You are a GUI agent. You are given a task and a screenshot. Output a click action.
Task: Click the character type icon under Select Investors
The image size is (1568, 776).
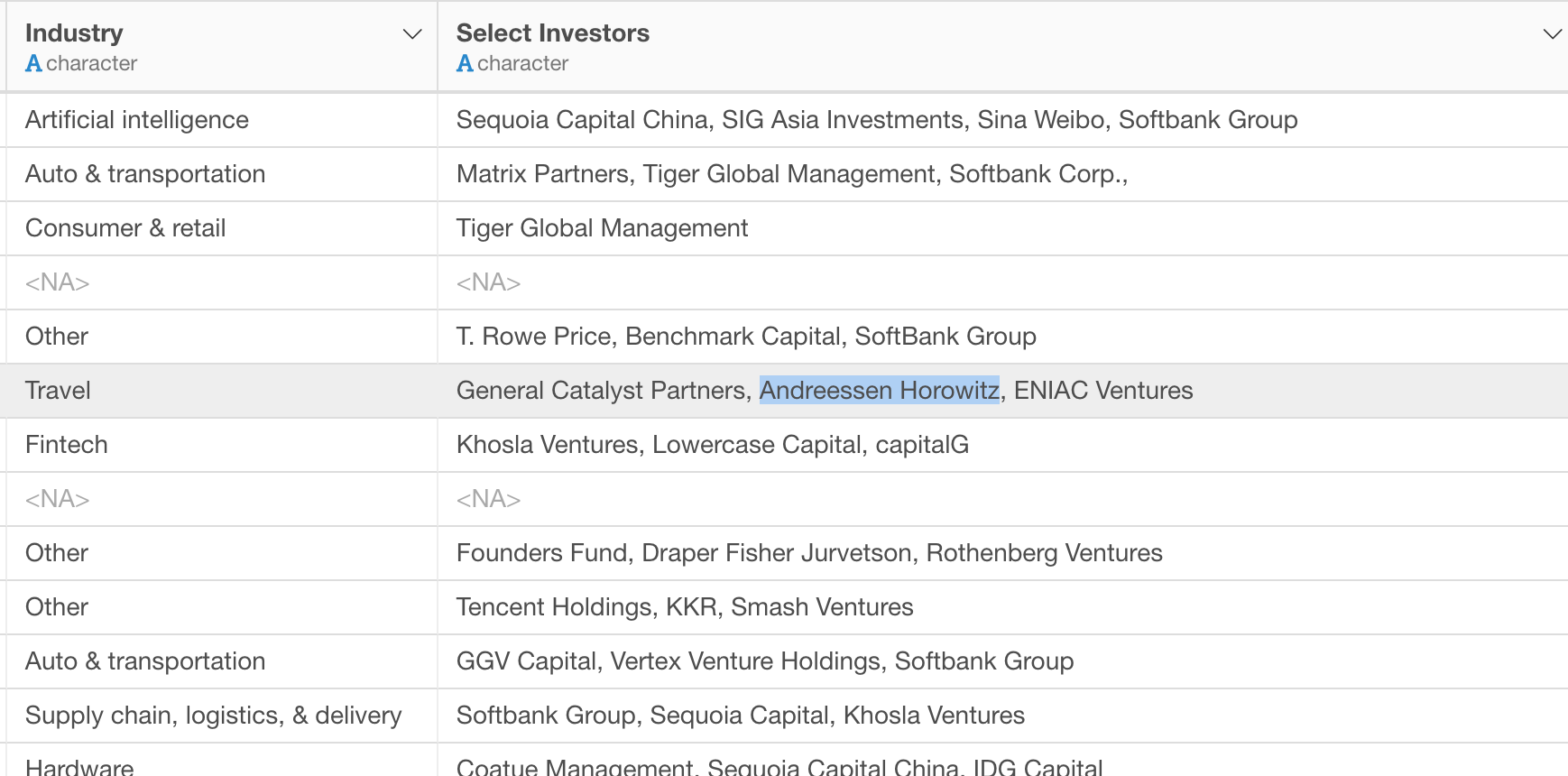click(x=465, y=63)
